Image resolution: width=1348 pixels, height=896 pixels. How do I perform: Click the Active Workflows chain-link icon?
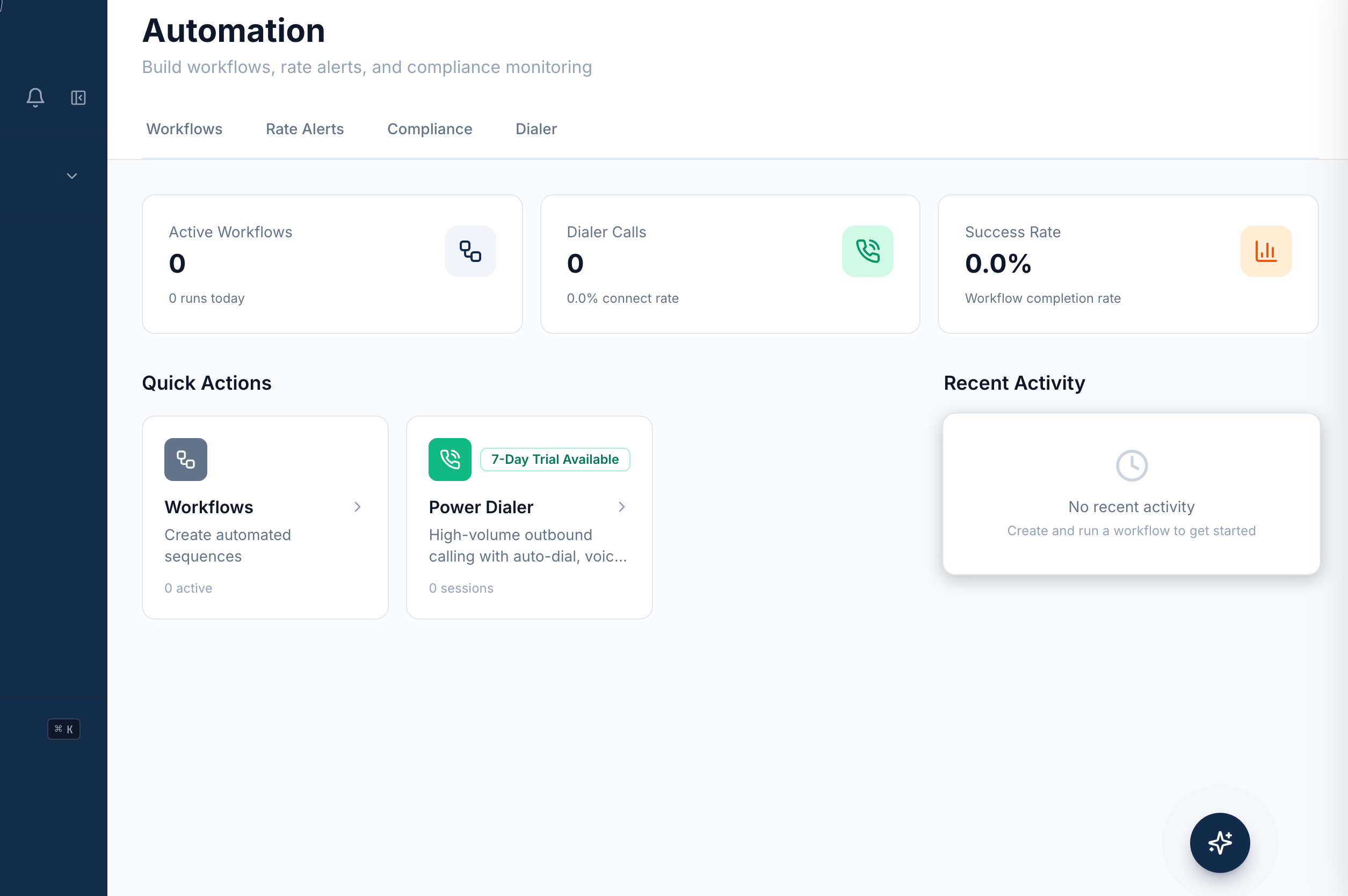pyautogui.click(x=470, y=251)
